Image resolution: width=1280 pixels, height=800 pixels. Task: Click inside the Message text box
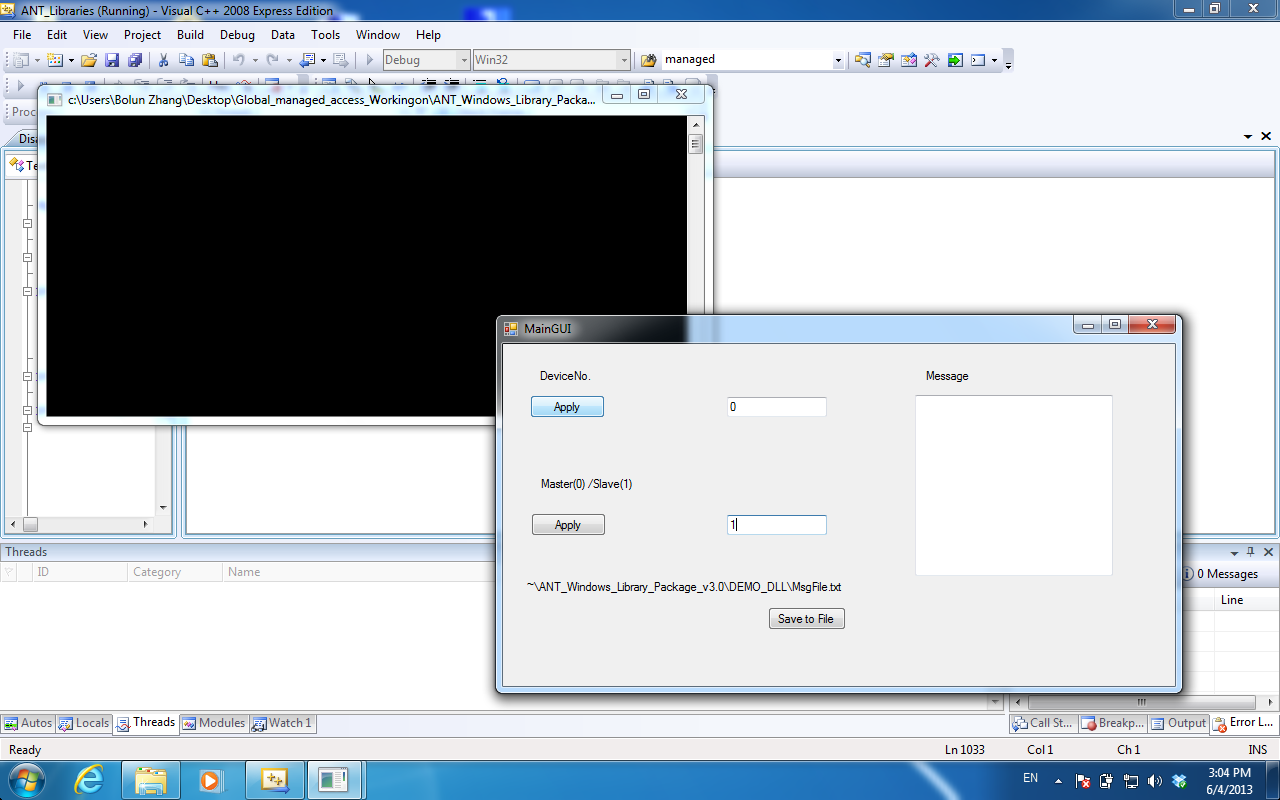coord(1014,485)
